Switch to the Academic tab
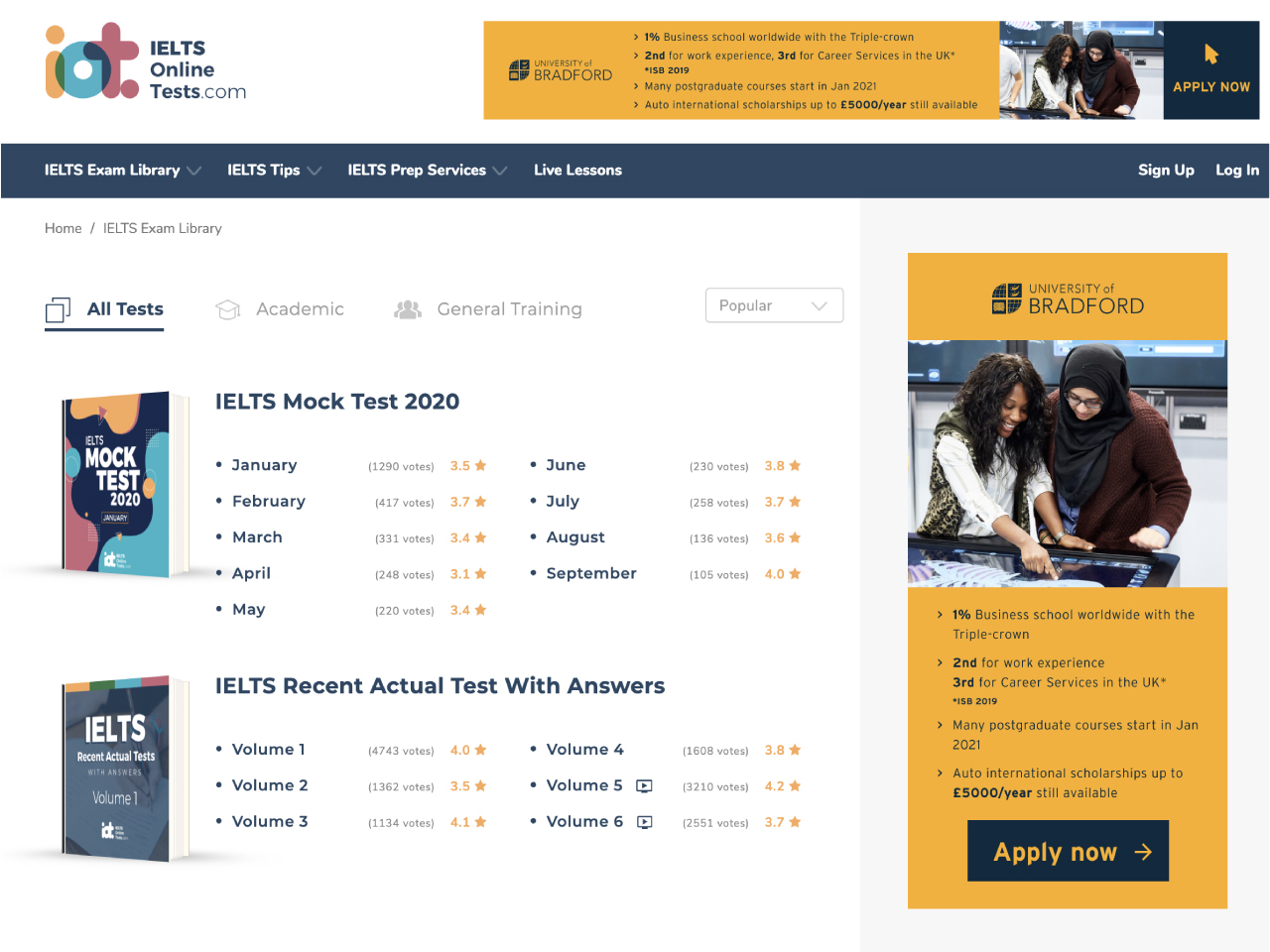Viewport: 1270px width, 952px height. [x=280, y=309]
